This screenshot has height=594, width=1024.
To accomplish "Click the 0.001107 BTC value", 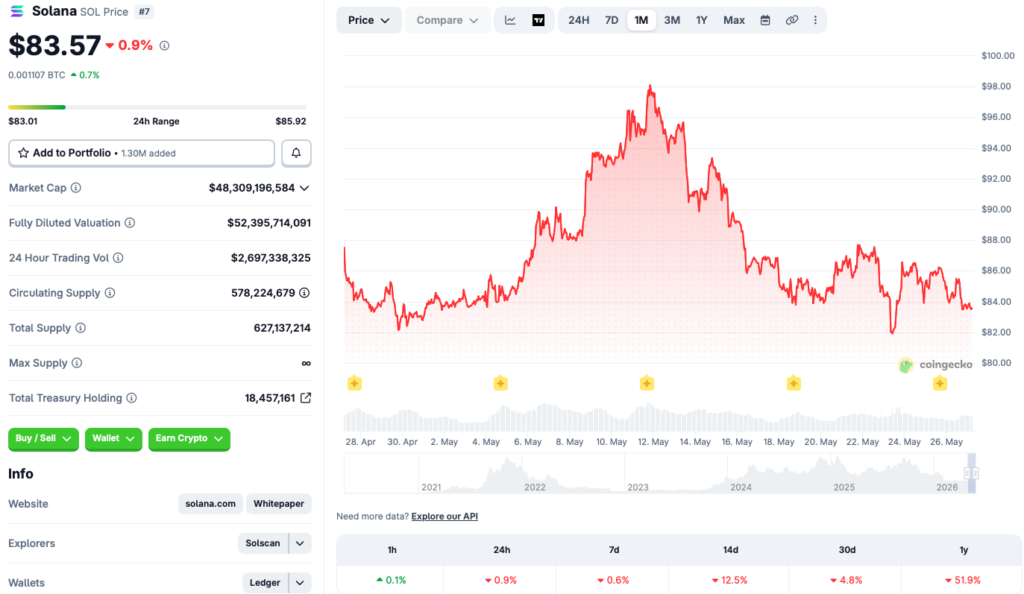I will click(x=37, y=75).
